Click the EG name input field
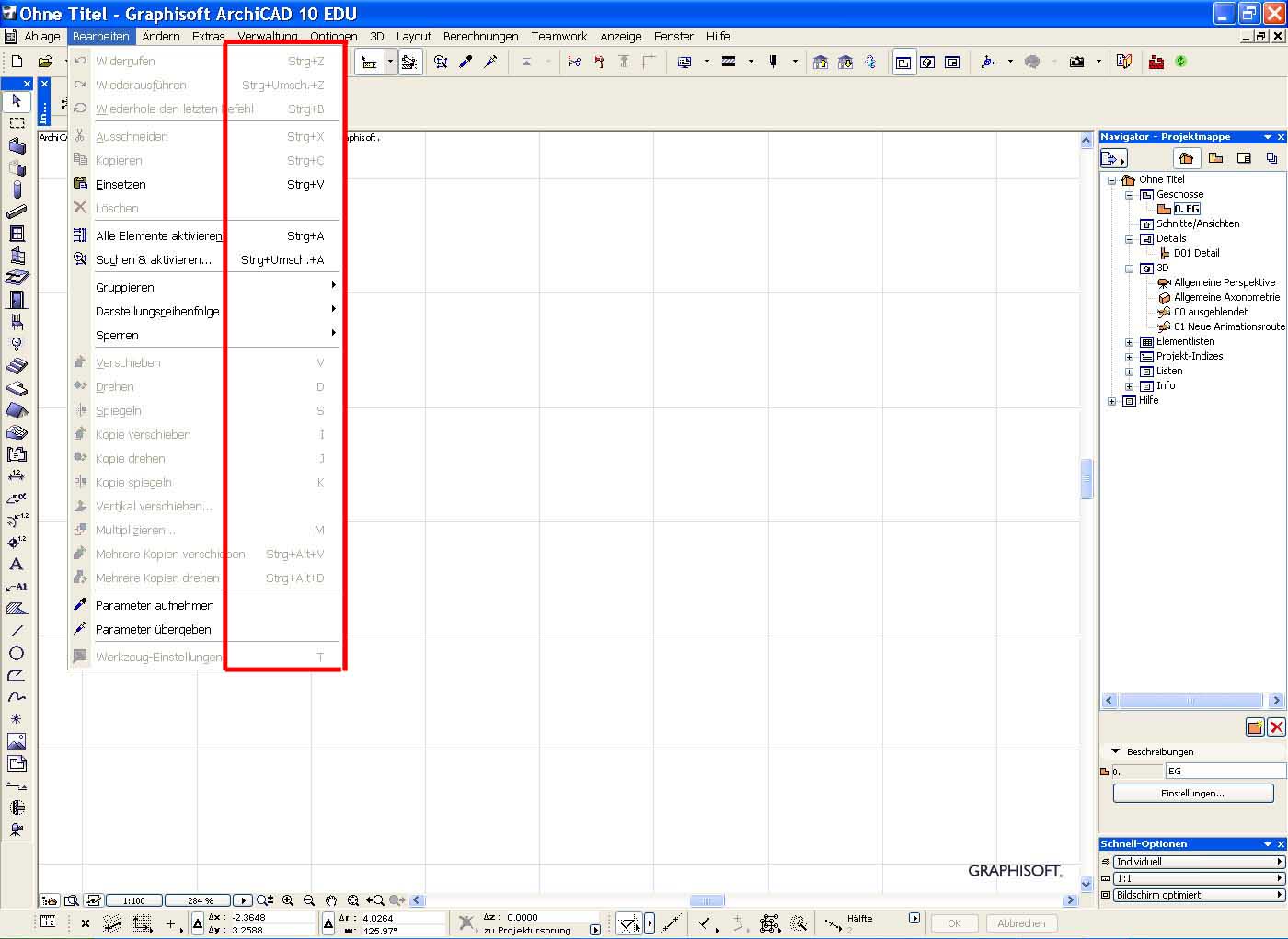1288x939 pixels. click(x=1225, y=772)
